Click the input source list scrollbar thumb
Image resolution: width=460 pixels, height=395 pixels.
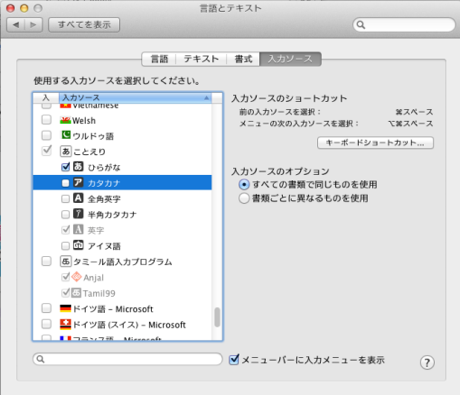click(x=217, y=317)
